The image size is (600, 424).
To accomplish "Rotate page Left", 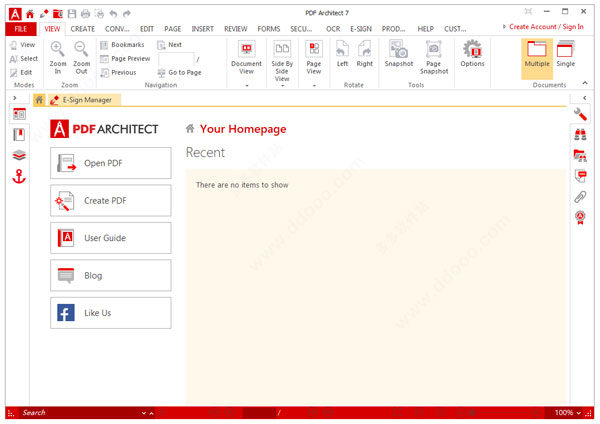I will pos(342,54).
